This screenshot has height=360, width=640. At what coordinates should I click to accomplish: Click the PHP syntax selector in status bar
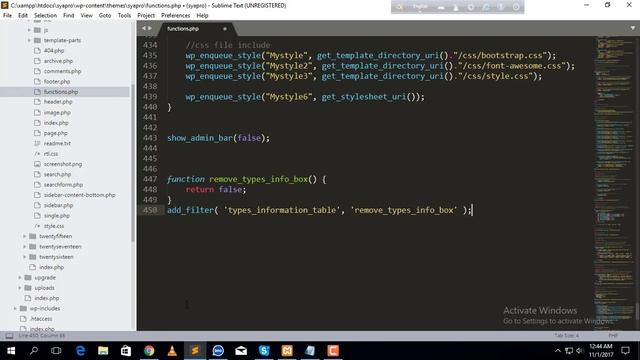click(613, 336)
